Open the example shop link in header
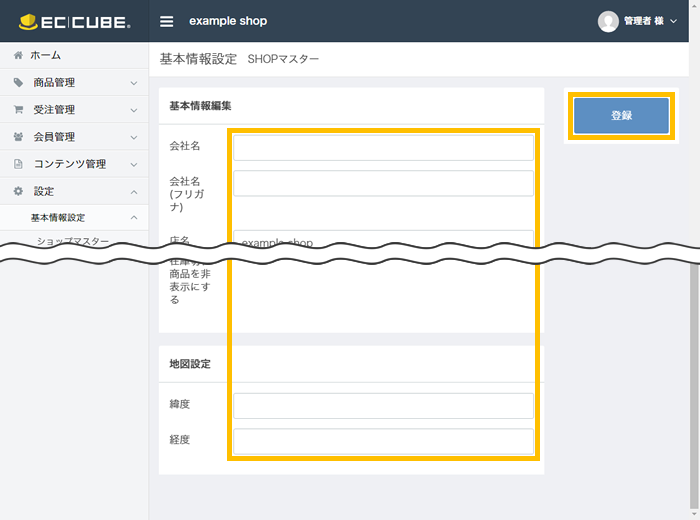The height and width of the screenshot is (520, 700). click(x=228, y=21)
